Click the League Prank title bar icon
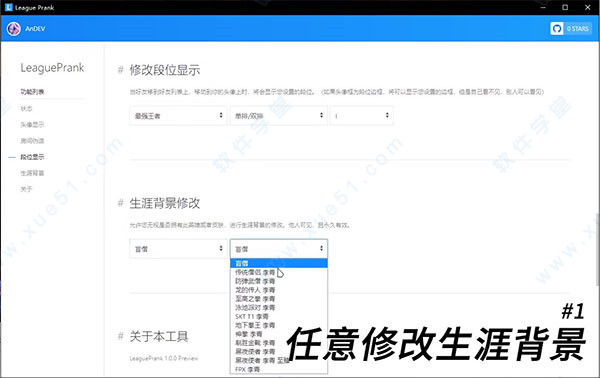 point(8,7)
